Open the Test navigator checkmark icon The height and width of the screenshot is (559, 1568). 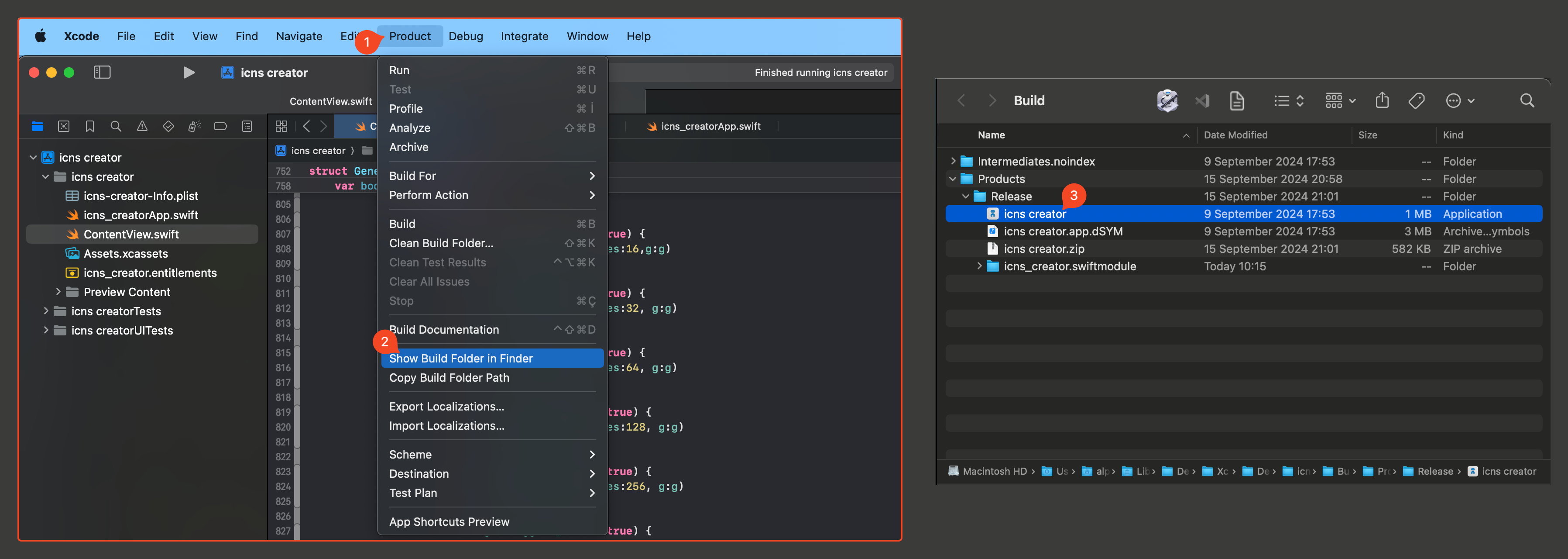point(168,126)
